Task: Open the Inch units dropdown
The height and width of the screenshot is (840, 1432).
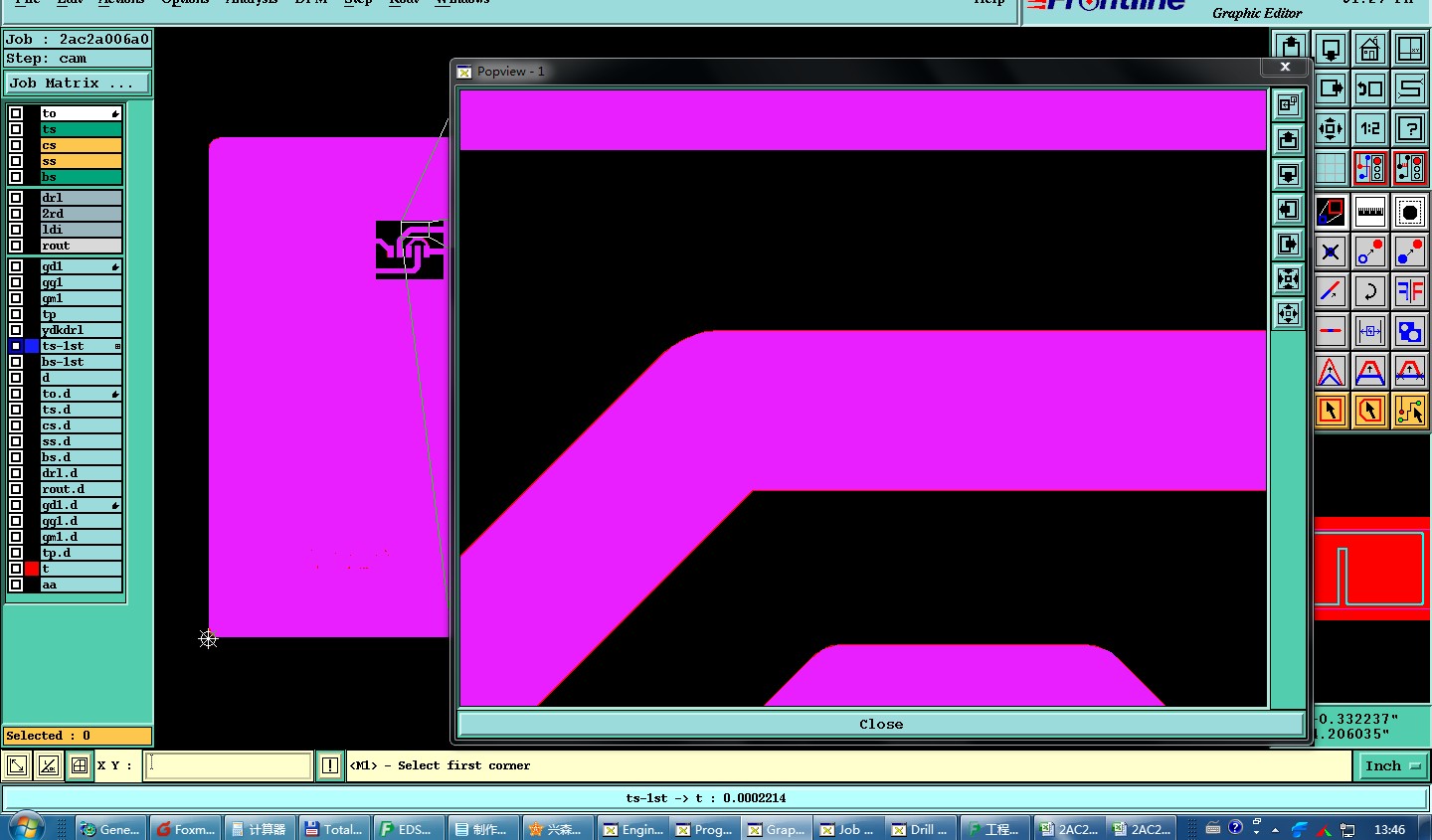Action: coord(1392,765)
